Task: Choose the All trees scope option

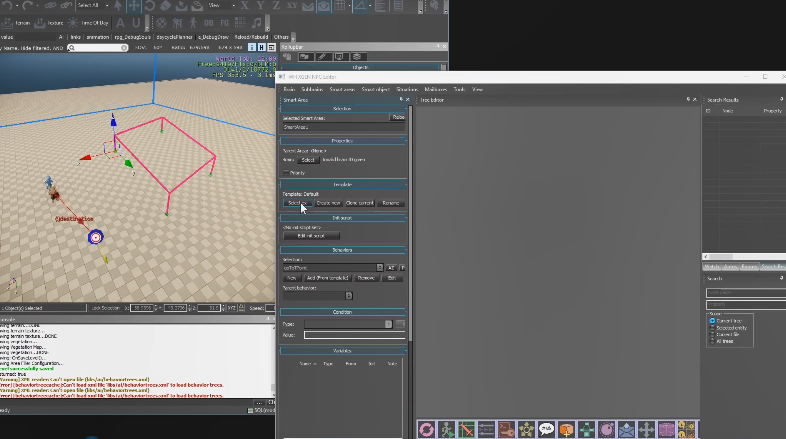Action: 711,341
